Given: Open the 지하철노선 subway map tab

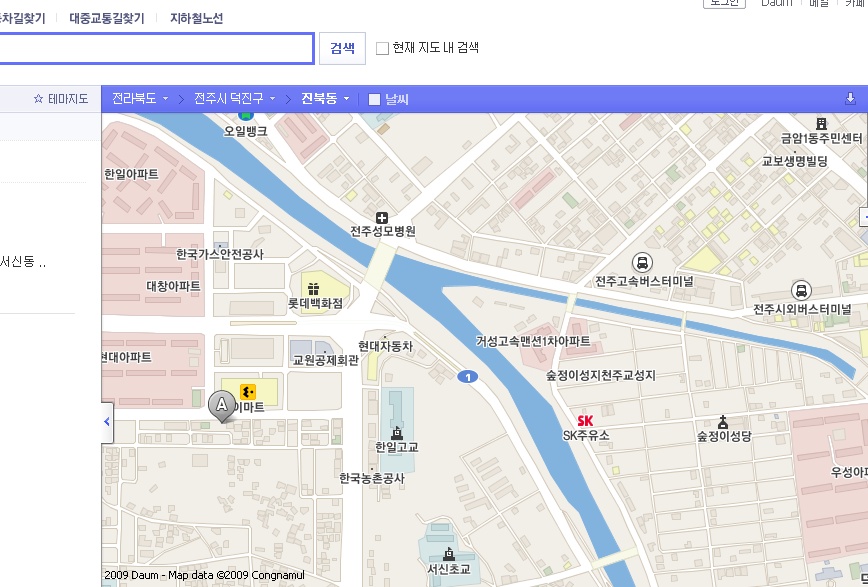Looking at the screenshot, I should (196, 19).
